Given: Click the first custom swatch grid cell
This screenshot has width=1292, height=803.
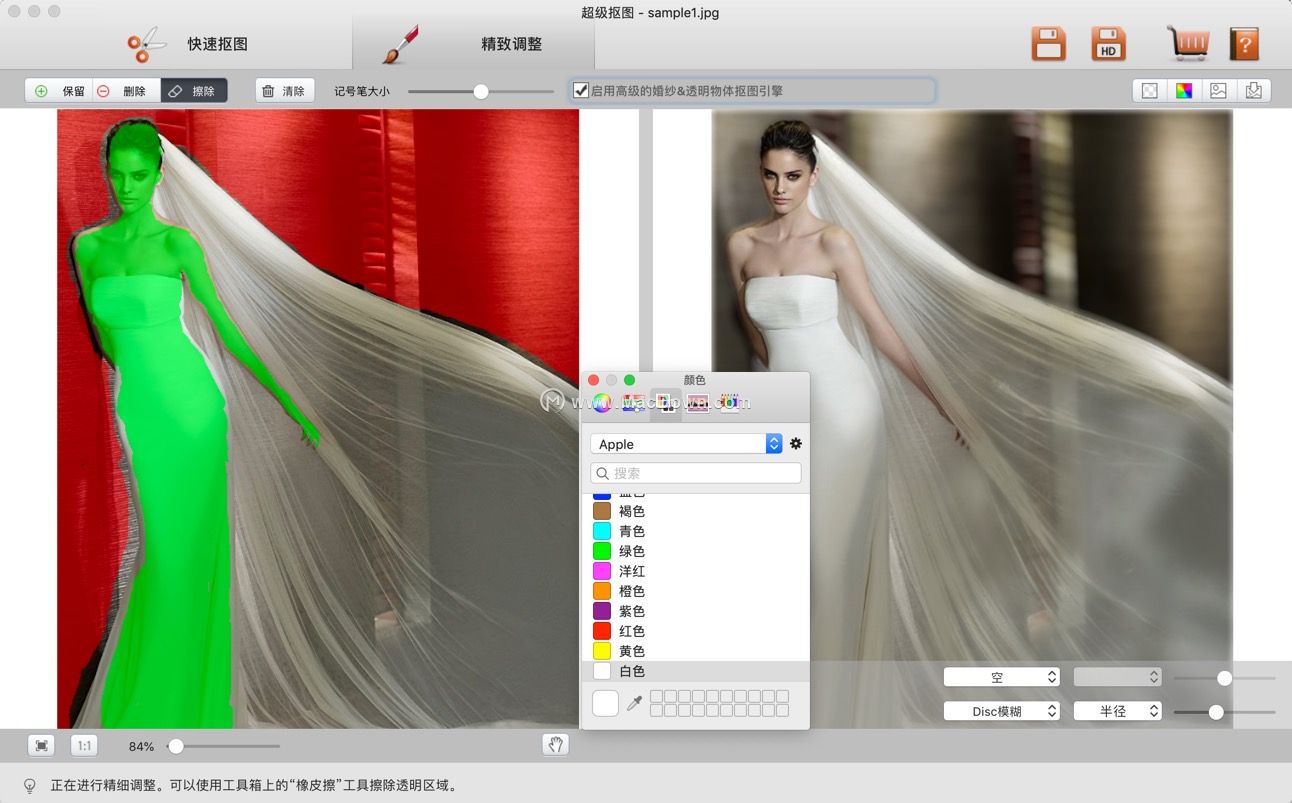Looking at the screenshot, I should [656, 696].
